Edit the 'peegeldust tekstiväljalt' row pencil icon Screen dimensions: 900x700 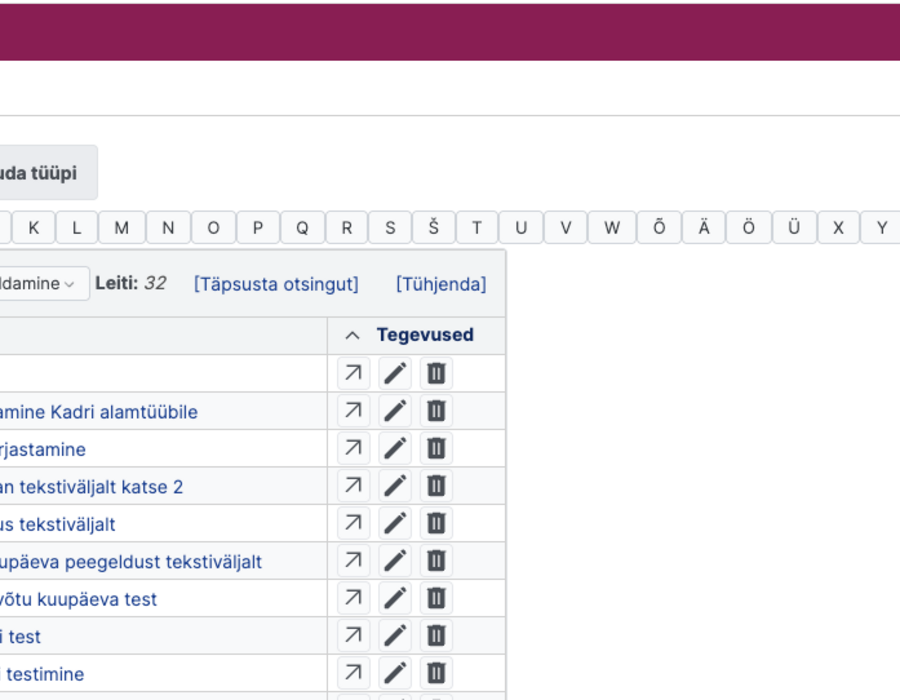tap(395, 561)
